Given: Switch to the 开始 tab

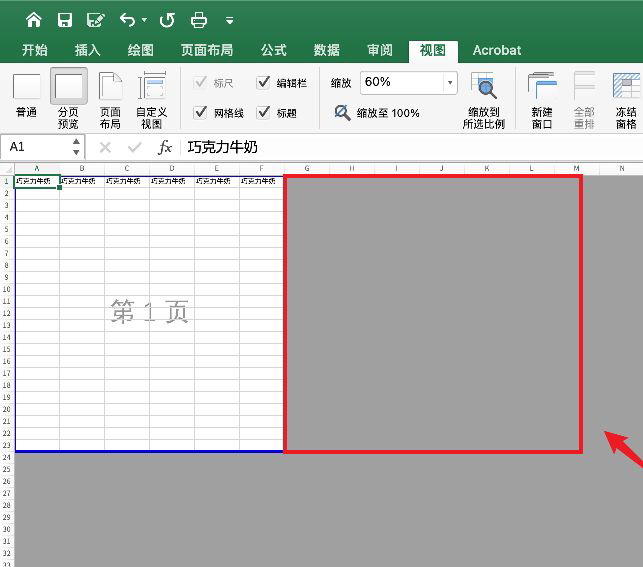Looking at the screenshot, I should coord(34,50).
